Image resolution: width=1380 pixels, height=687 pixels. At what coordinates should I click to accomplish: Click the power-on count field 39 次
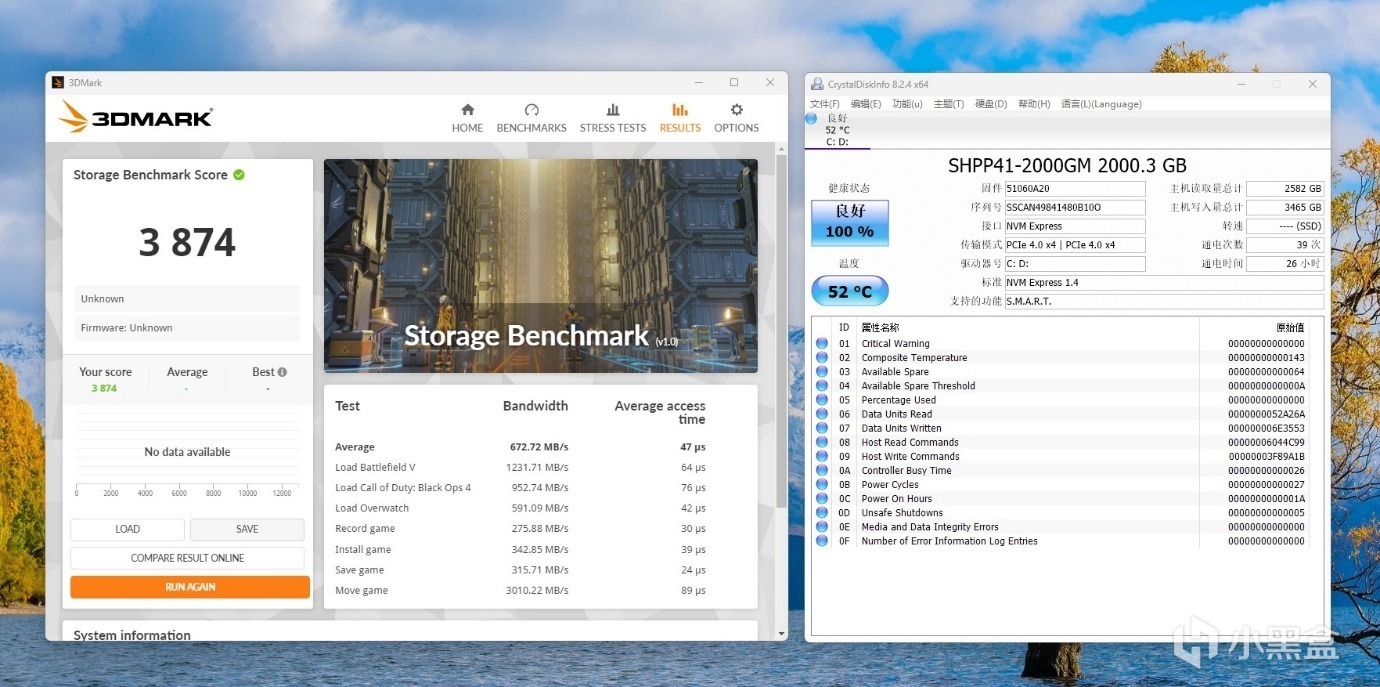pyautogui.click(x=1285, y=245)
